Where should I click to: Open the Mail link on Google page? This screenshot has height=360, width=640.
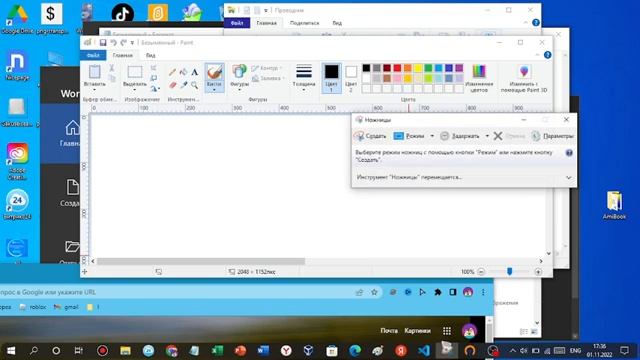[389, 331]
